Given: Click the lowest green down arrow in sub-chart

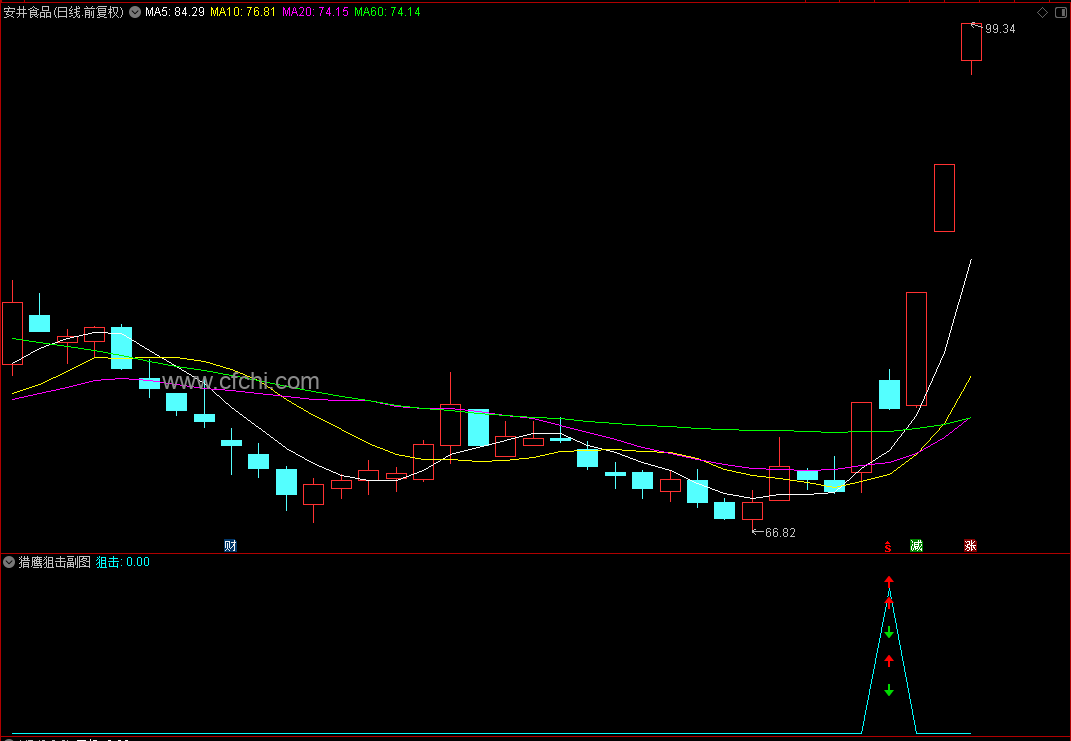Looking at the screenshot, I should (x=889, y=690).
